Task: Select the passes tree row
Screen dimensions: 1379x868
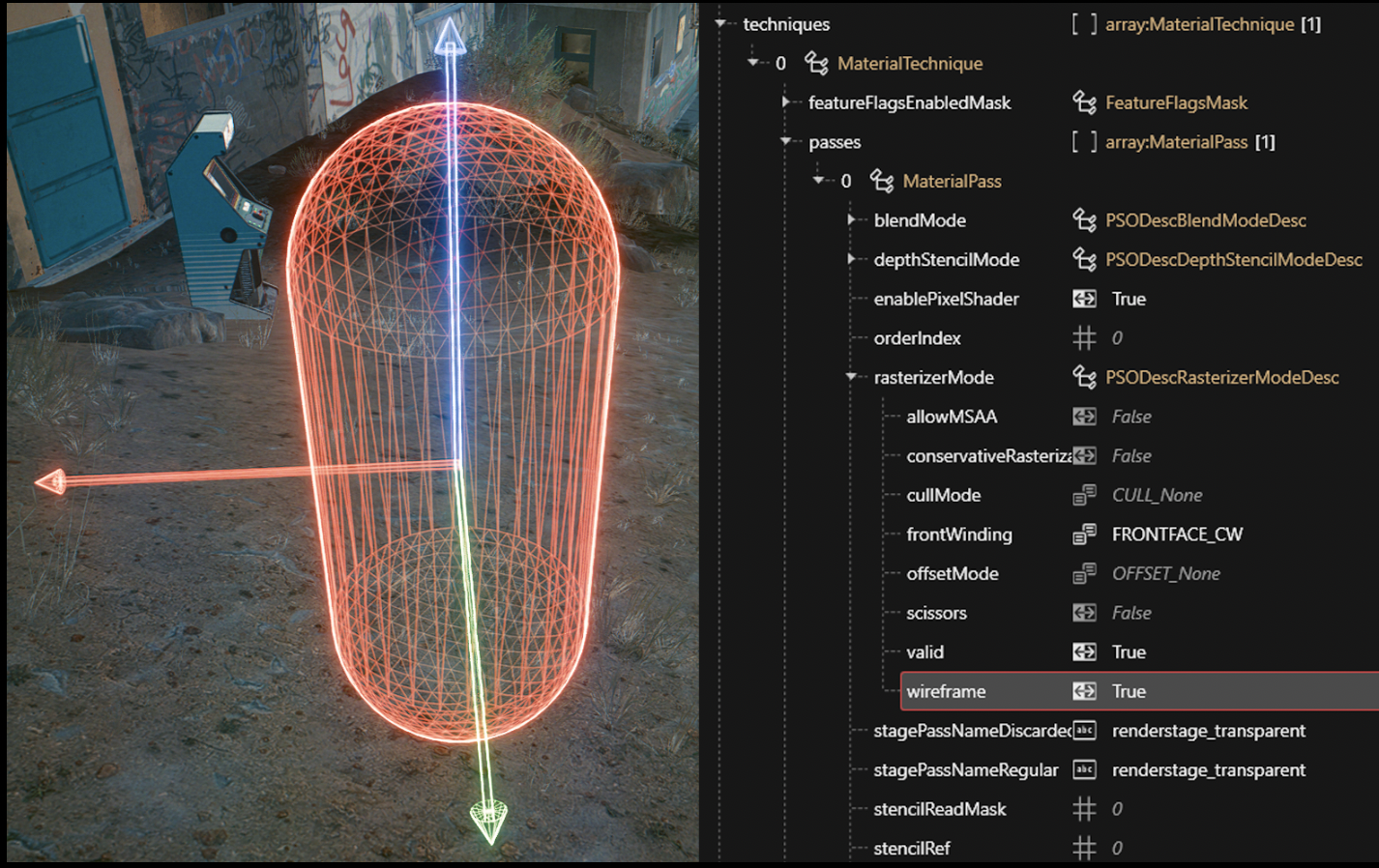Action: pyautogui.click(x=834, y=142)
